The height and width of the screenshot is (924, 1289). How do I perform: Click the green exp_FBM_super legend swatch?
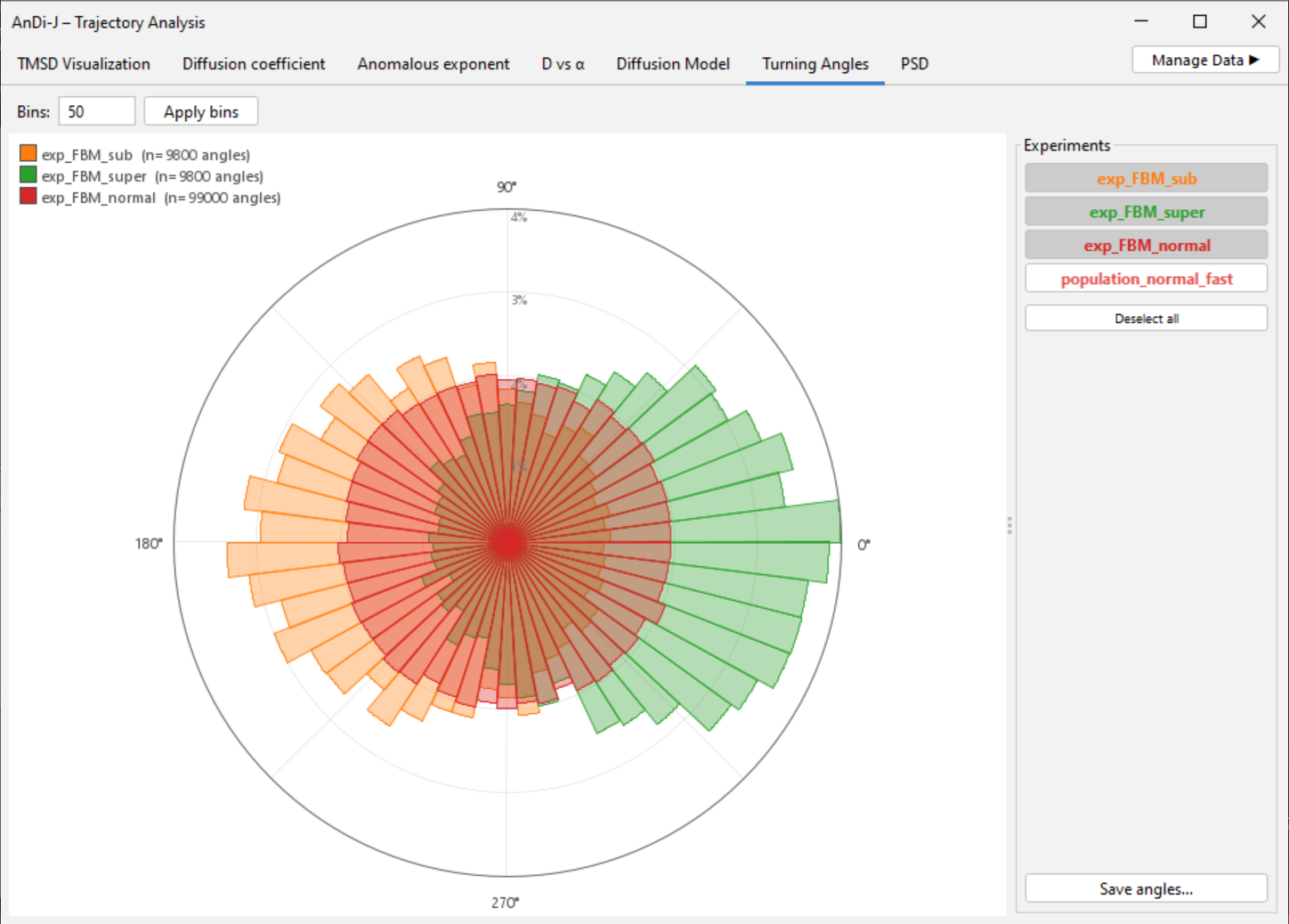(28, 175)
